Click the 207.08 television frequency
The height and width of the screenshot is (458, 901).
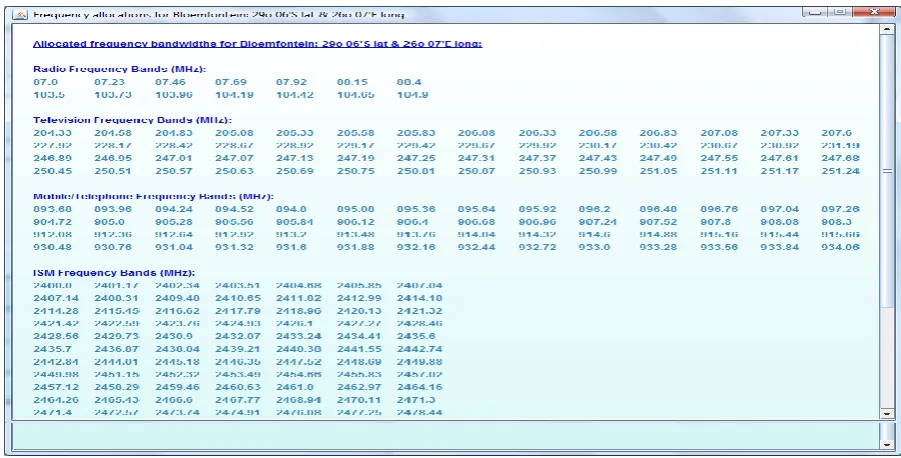[719, 133]
